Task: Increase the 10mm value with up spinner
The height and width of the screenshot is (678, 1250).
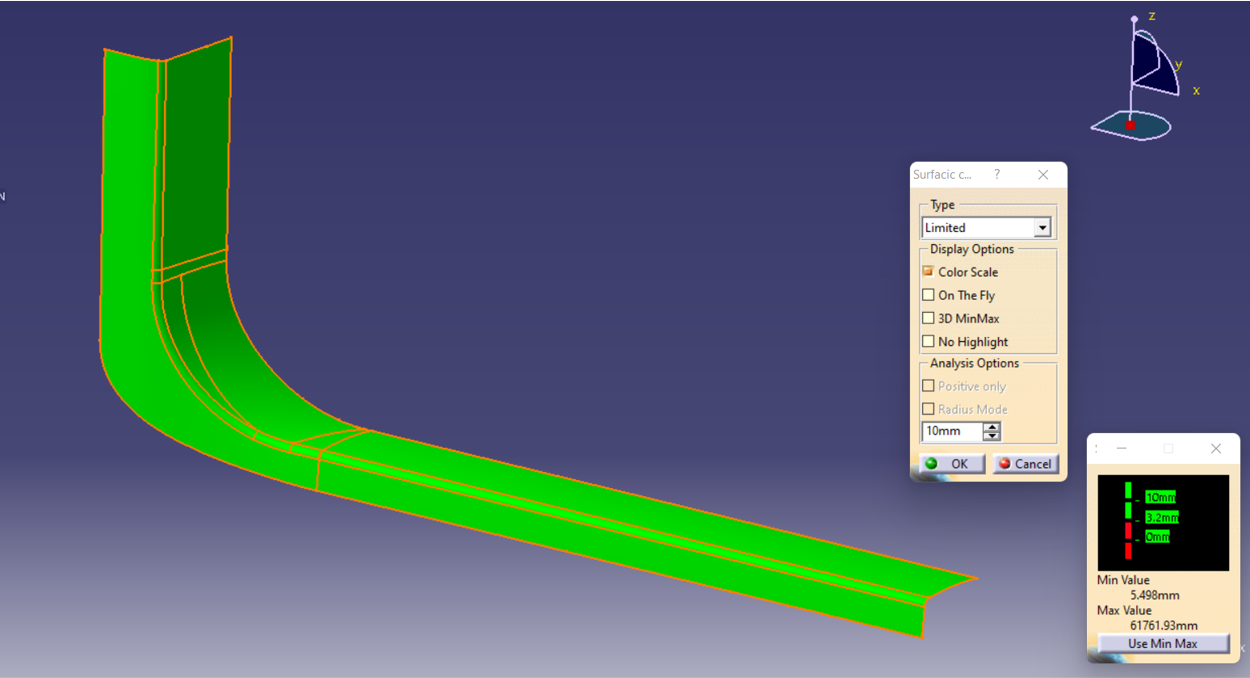Action: (992, 427)
